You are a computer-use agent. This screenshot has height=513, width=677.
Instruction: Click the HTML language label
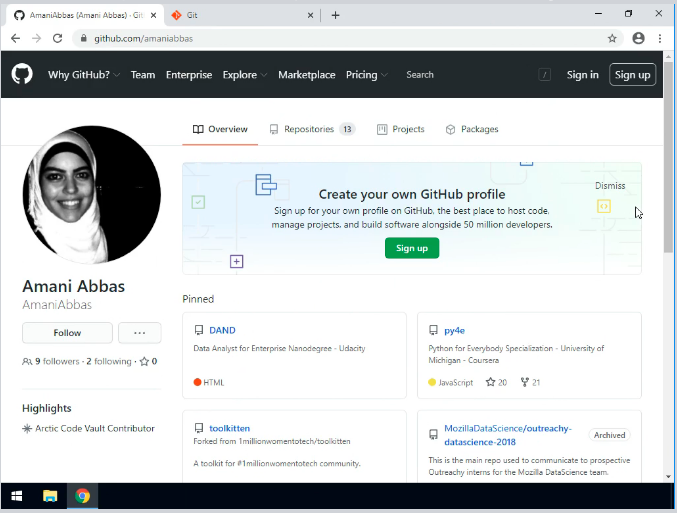tap(213, 382)
